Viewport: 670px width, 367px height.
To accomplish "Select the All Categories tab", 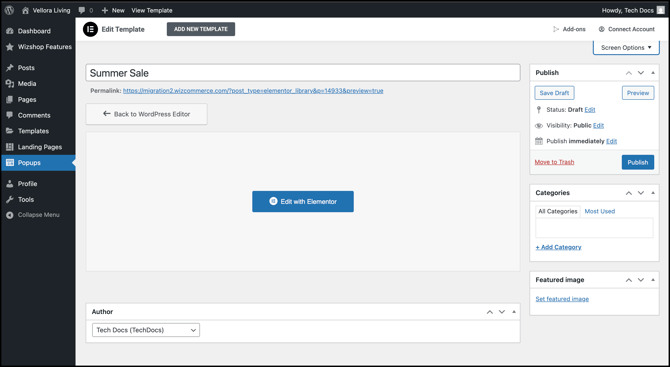I will (x=558, y=211).
